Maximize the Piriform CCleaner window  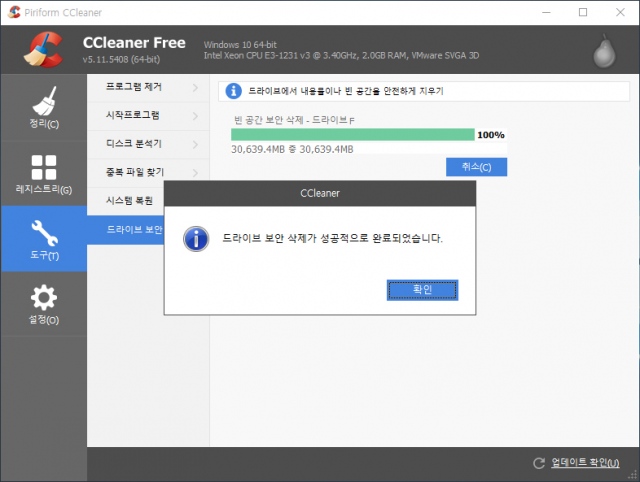click(583, 12)
